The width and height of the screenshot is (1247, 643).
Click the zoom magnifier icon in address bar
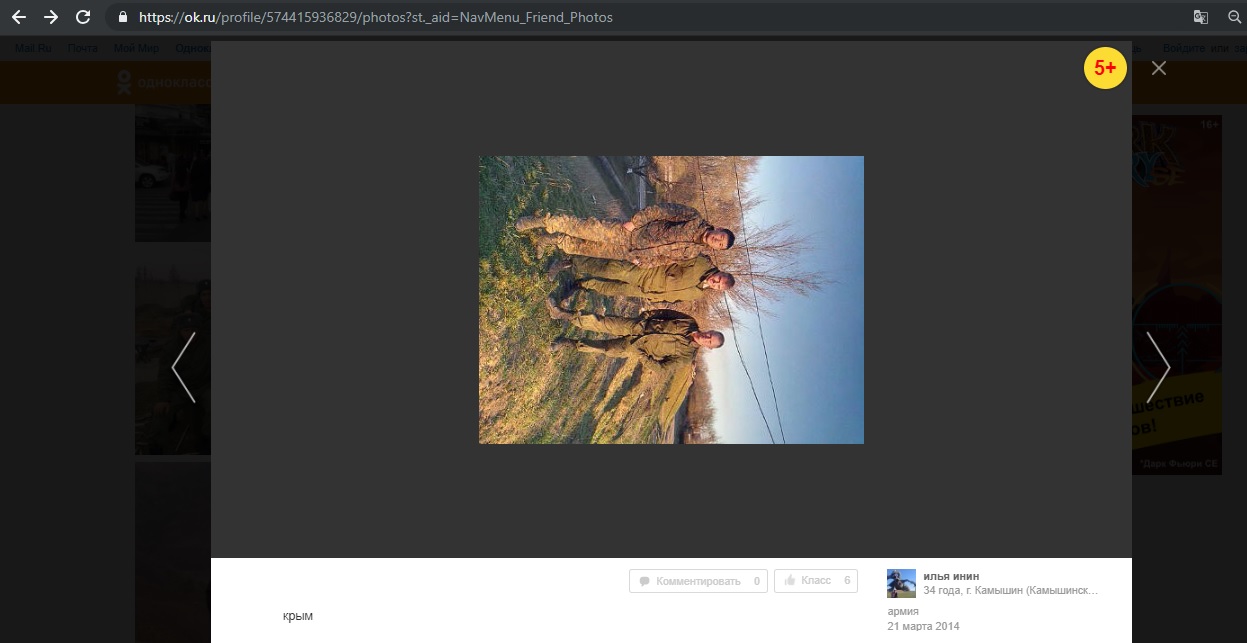click(1233, 17)
